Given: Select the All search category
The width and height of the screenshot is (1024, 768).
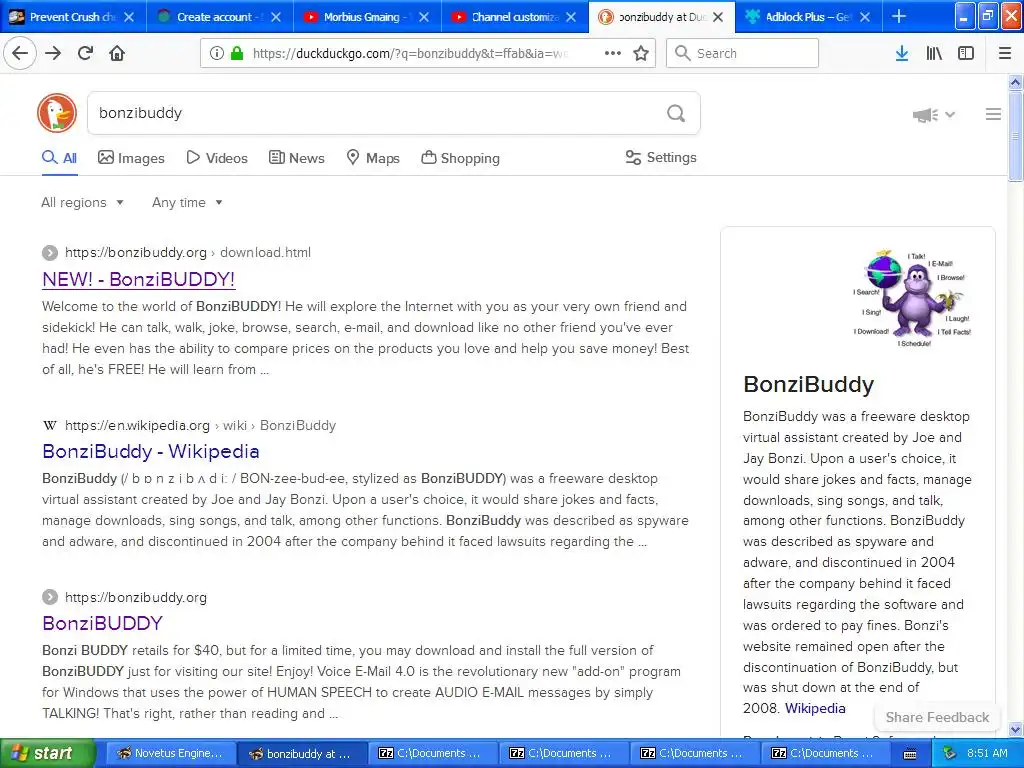Looking at the screenshot, I should 59,158.
